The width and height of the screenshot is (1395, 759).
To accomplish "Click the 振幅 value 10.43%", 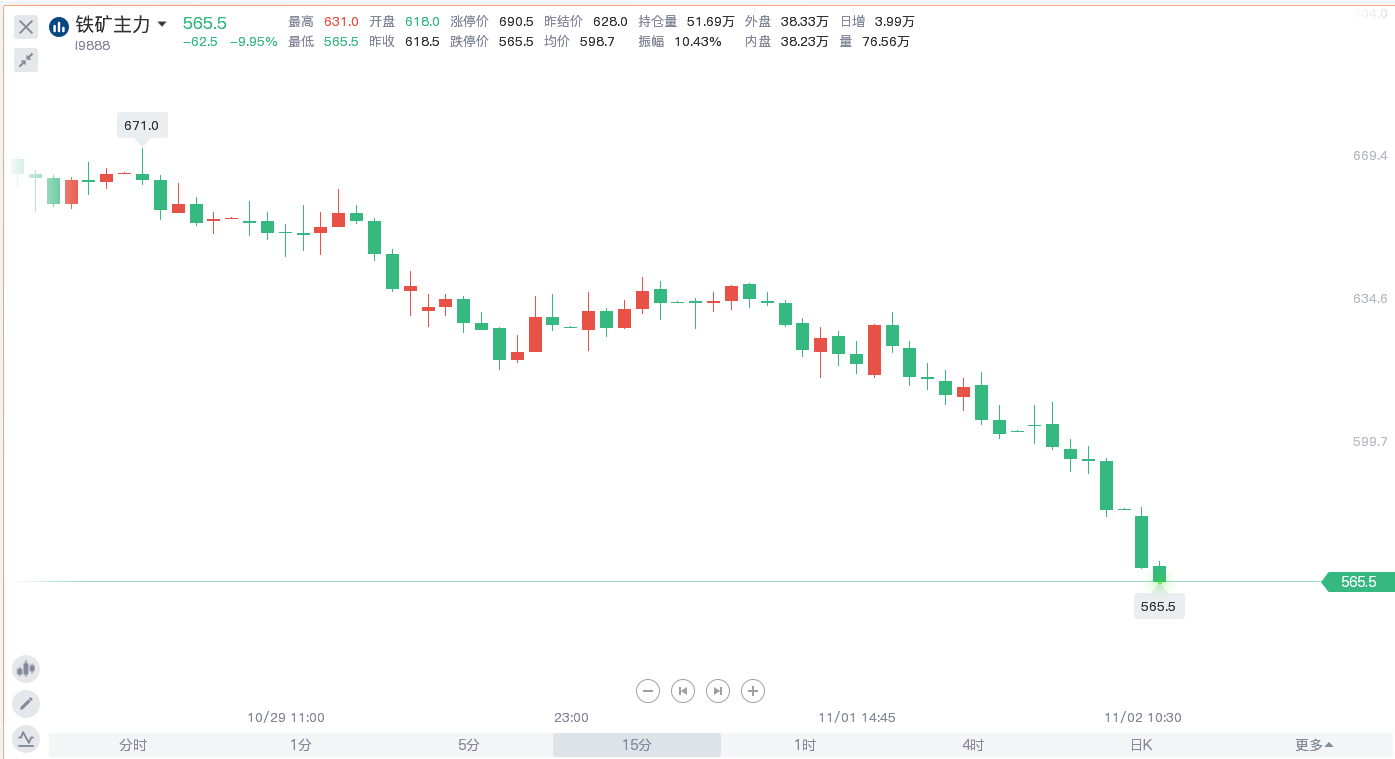I will click(698, 42).
